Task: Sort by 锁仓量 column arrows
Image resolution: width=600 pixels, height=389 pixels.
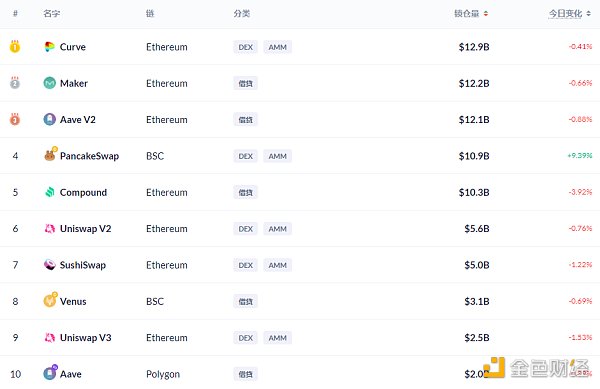Action: (486, 14)
